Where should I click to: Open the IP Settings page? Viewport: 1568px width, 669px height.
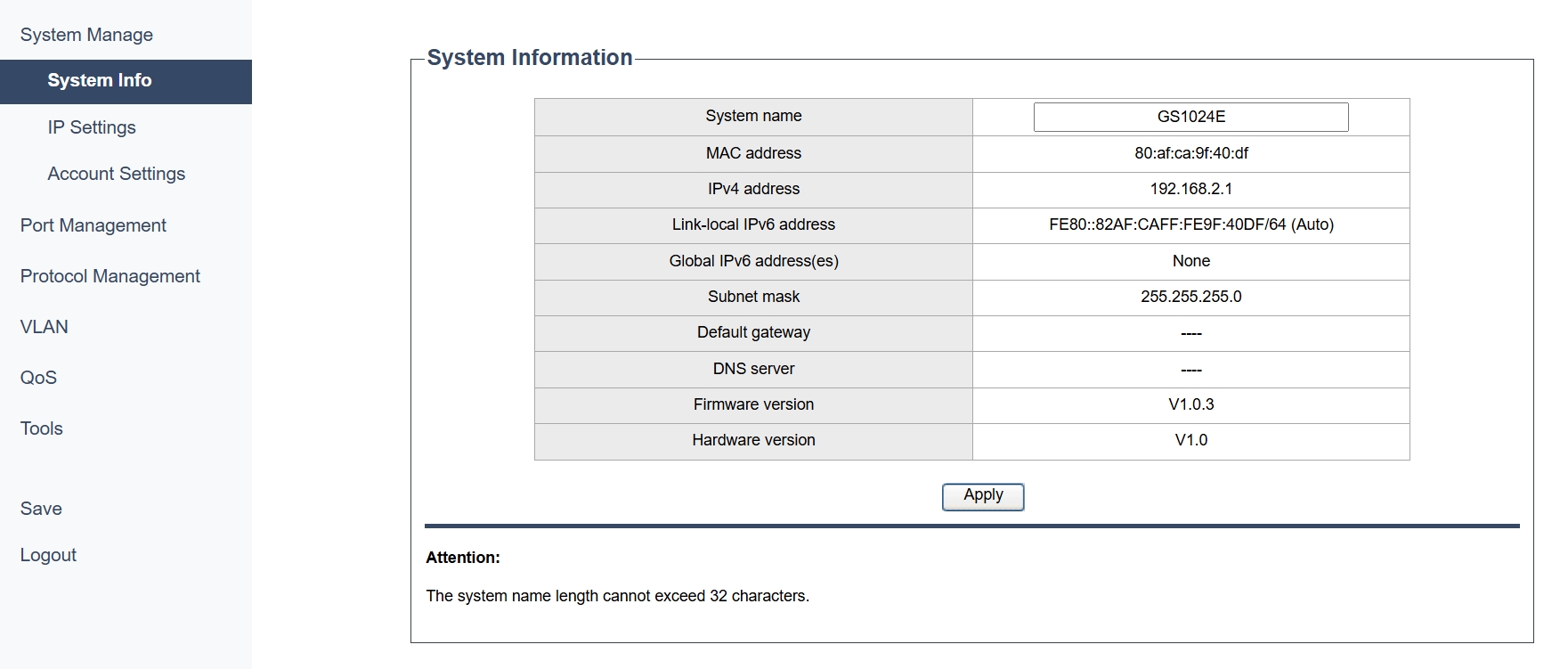coord(92,127)
